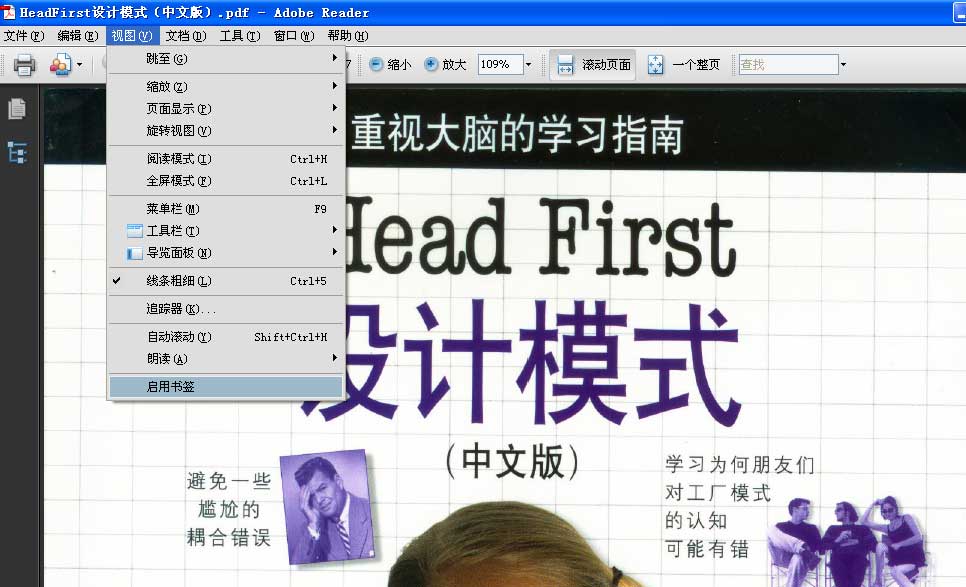Expand the 页面显示 submenu
The image size is (966, 587).
(x=225, y=109)
